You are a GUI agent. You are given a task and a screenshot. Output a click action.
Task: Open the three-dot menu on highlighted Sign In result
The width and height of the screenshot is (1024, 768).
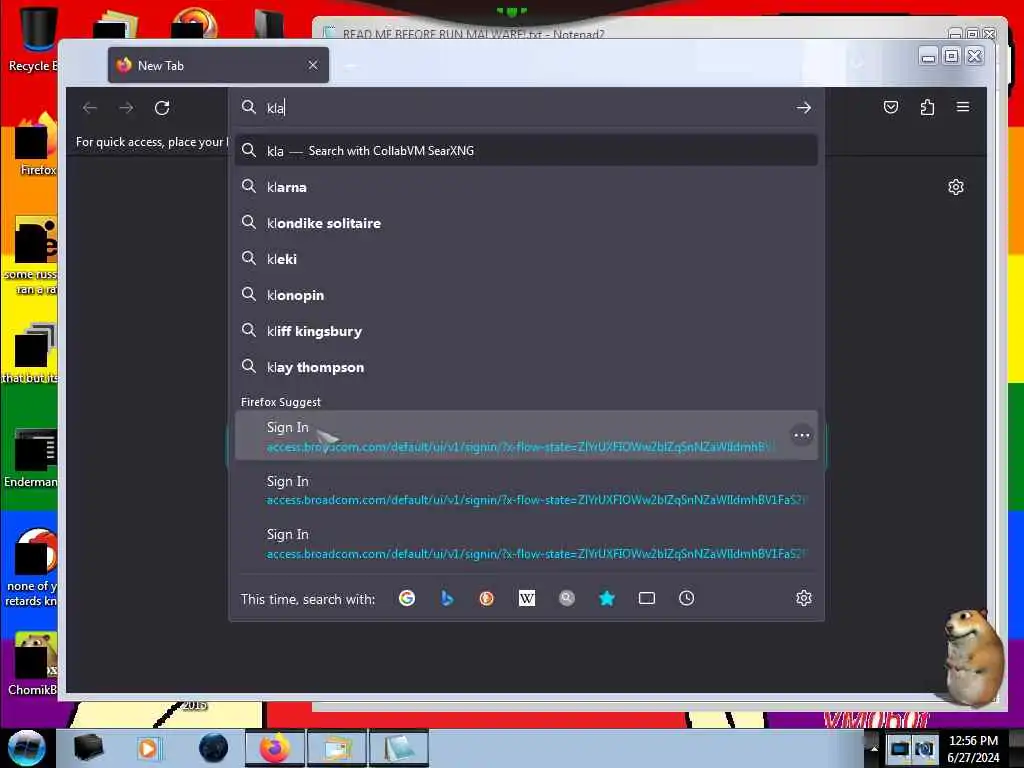click(x=802, y=436)
